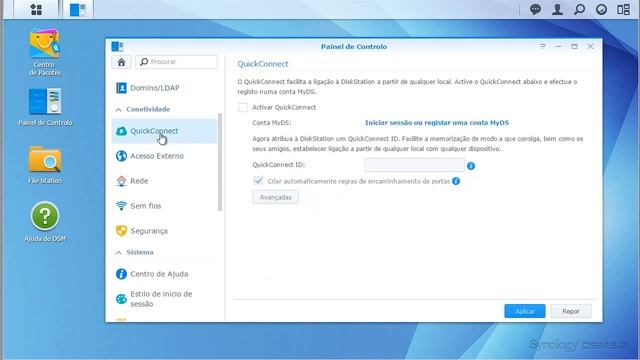Click Iniciar sessão ou registar conta MyDS link
The height and width of the screenshot is (360, 640).
(437, 122)
